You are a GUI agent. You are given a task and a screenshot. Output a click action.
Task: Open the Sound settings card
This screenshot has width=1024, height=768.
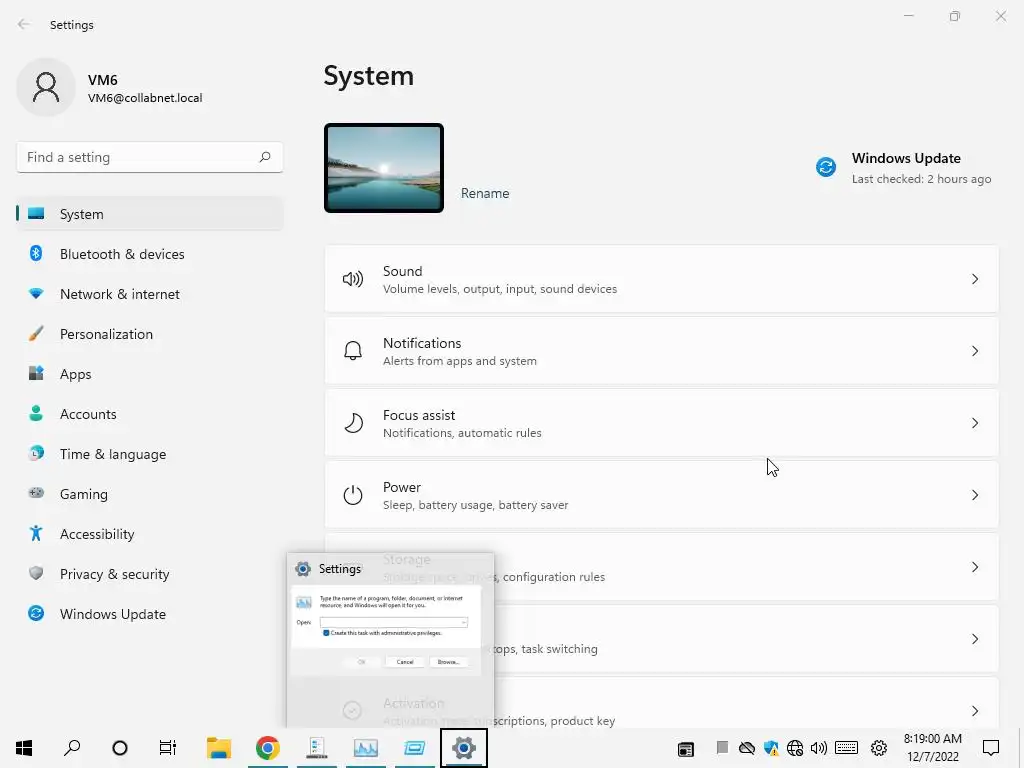tap(662, 280)
